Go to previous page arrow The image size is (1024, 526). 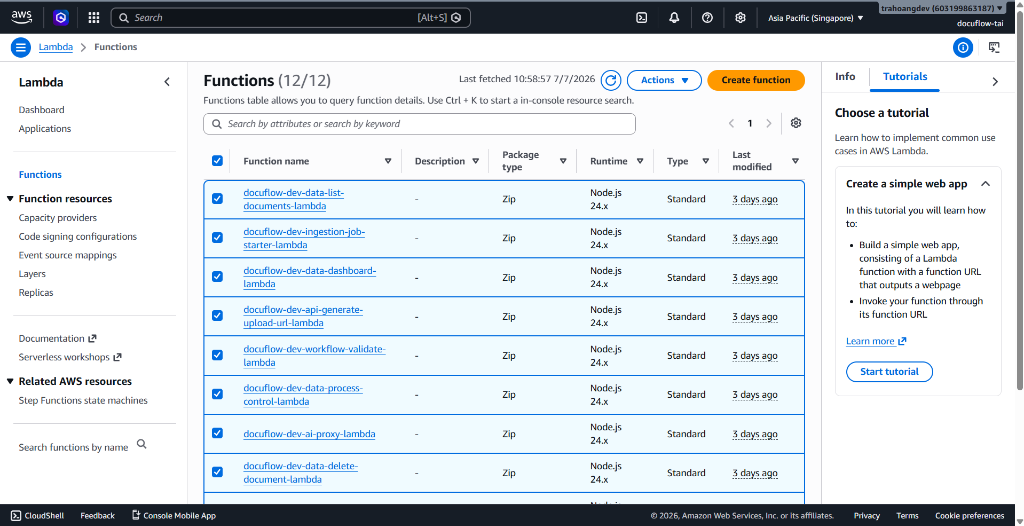(x=731, y=123)
